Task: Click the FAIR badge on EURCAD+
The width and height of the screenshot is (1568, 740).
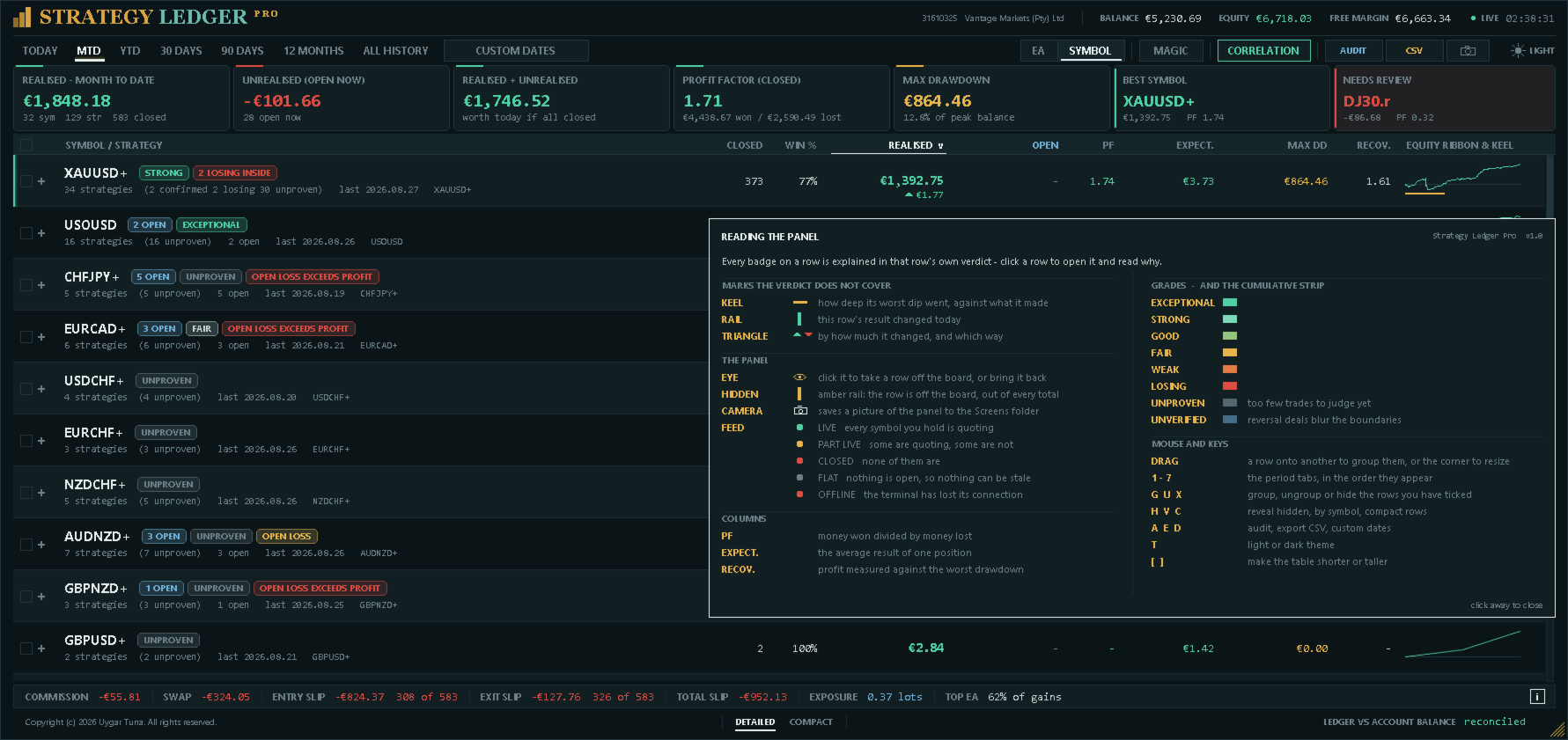Action: coord(202,329)
